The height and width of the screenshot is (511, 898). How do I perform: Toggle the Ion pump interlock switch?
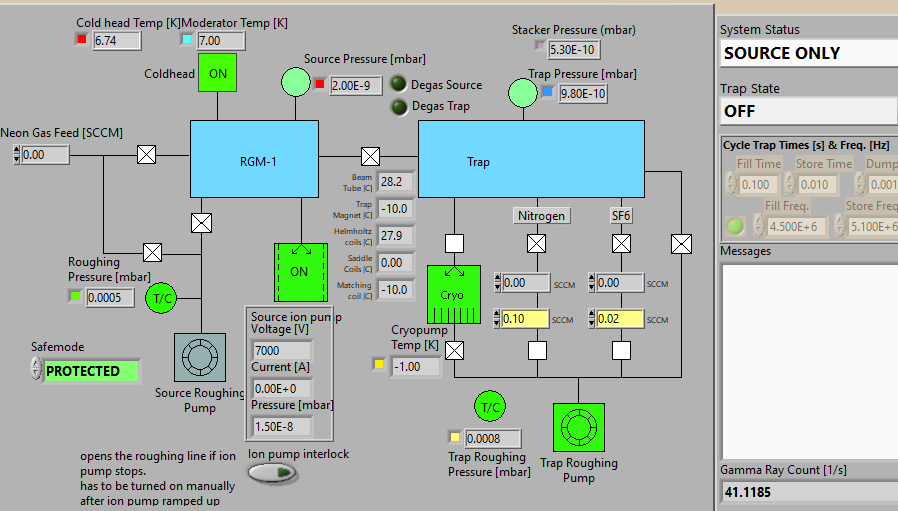(x=272, y=473)
